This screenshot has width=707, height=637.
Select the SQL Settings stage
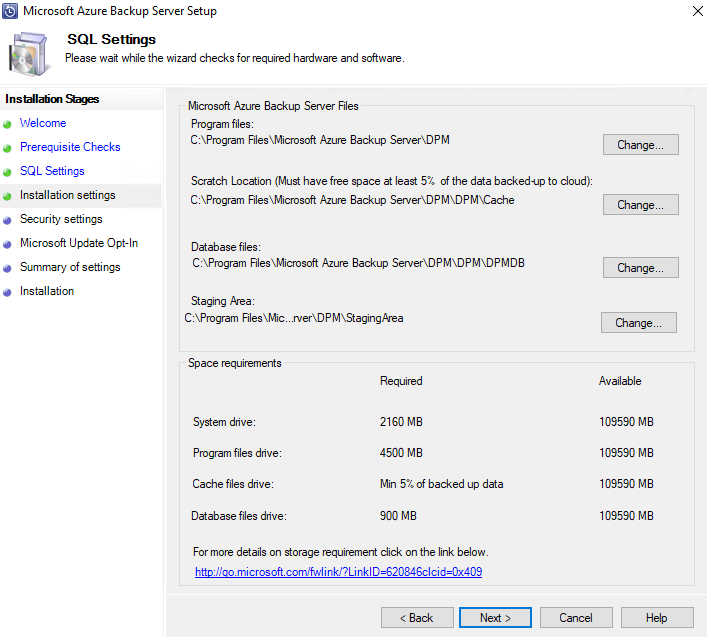[x=52, y=171]
